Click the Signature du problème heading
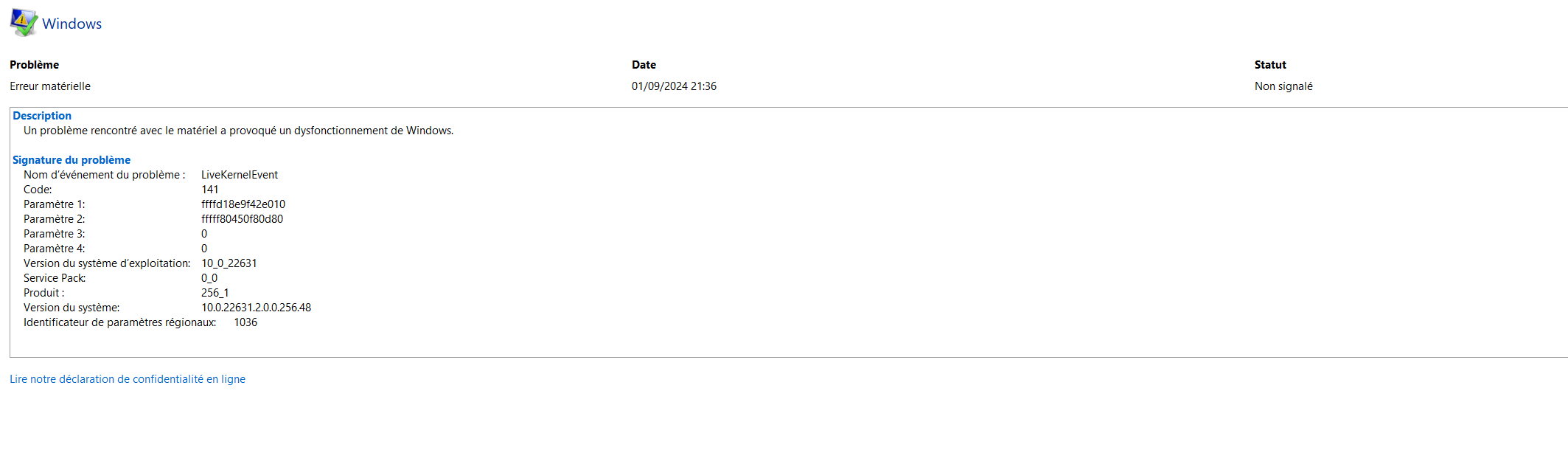Image resolution: width=1568 pixels, height=450 pixels. coord(72,160)
